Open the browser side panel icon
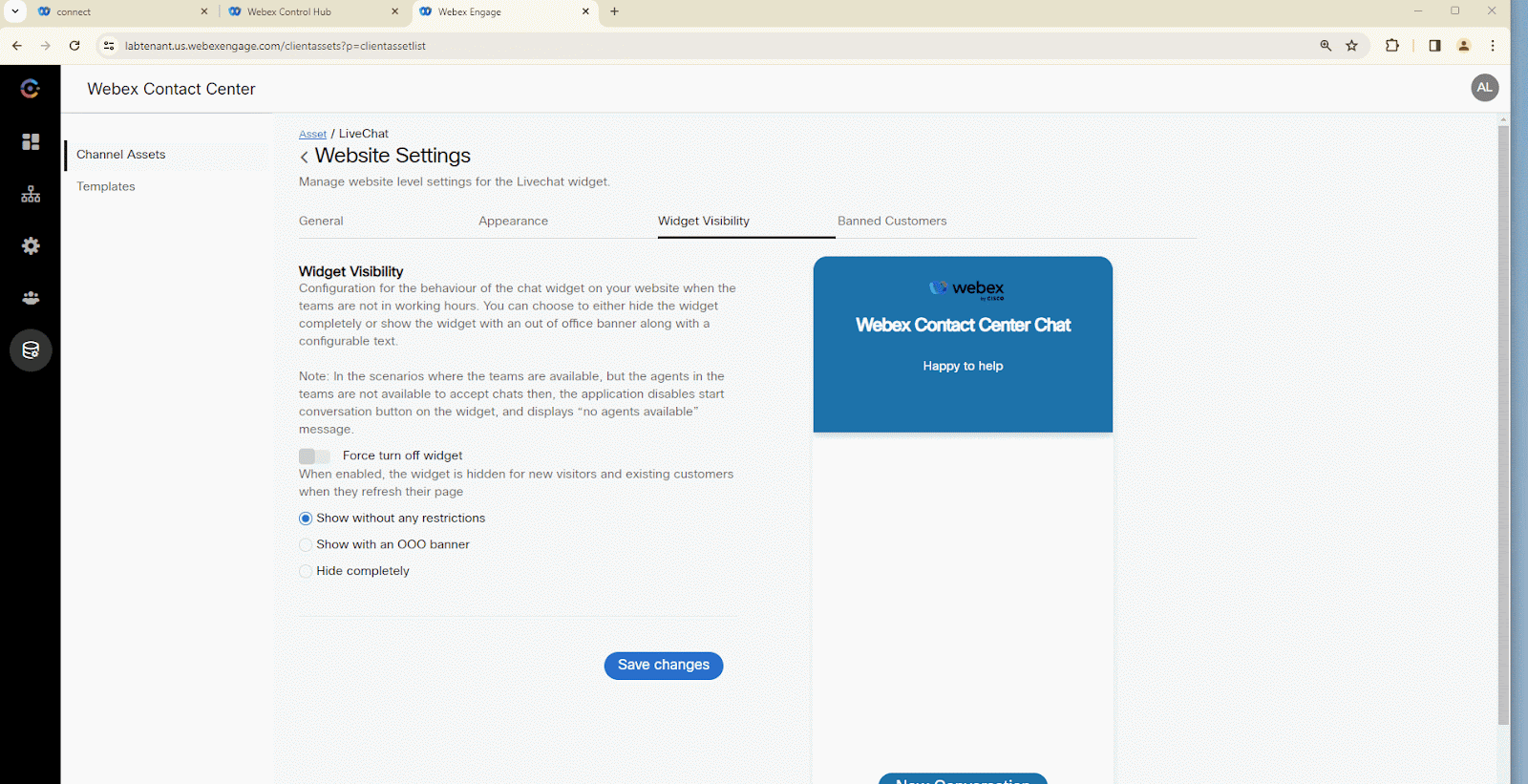 1434,45
